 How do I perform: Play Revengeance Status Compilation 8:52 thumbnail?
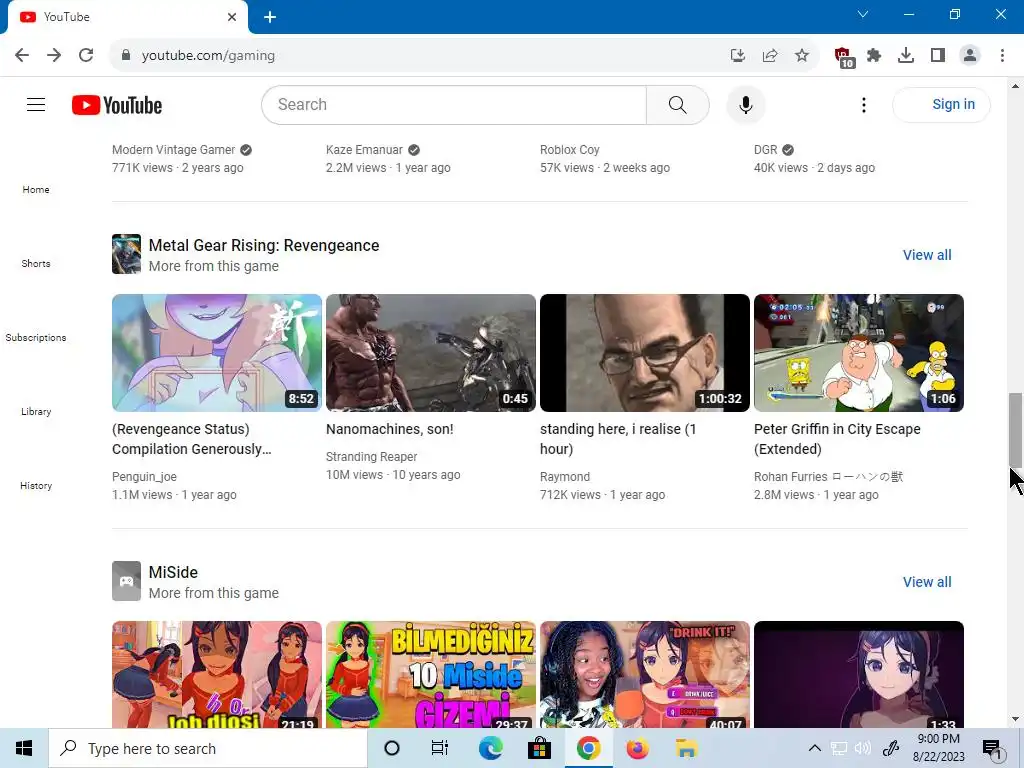(x=217, y=353)
